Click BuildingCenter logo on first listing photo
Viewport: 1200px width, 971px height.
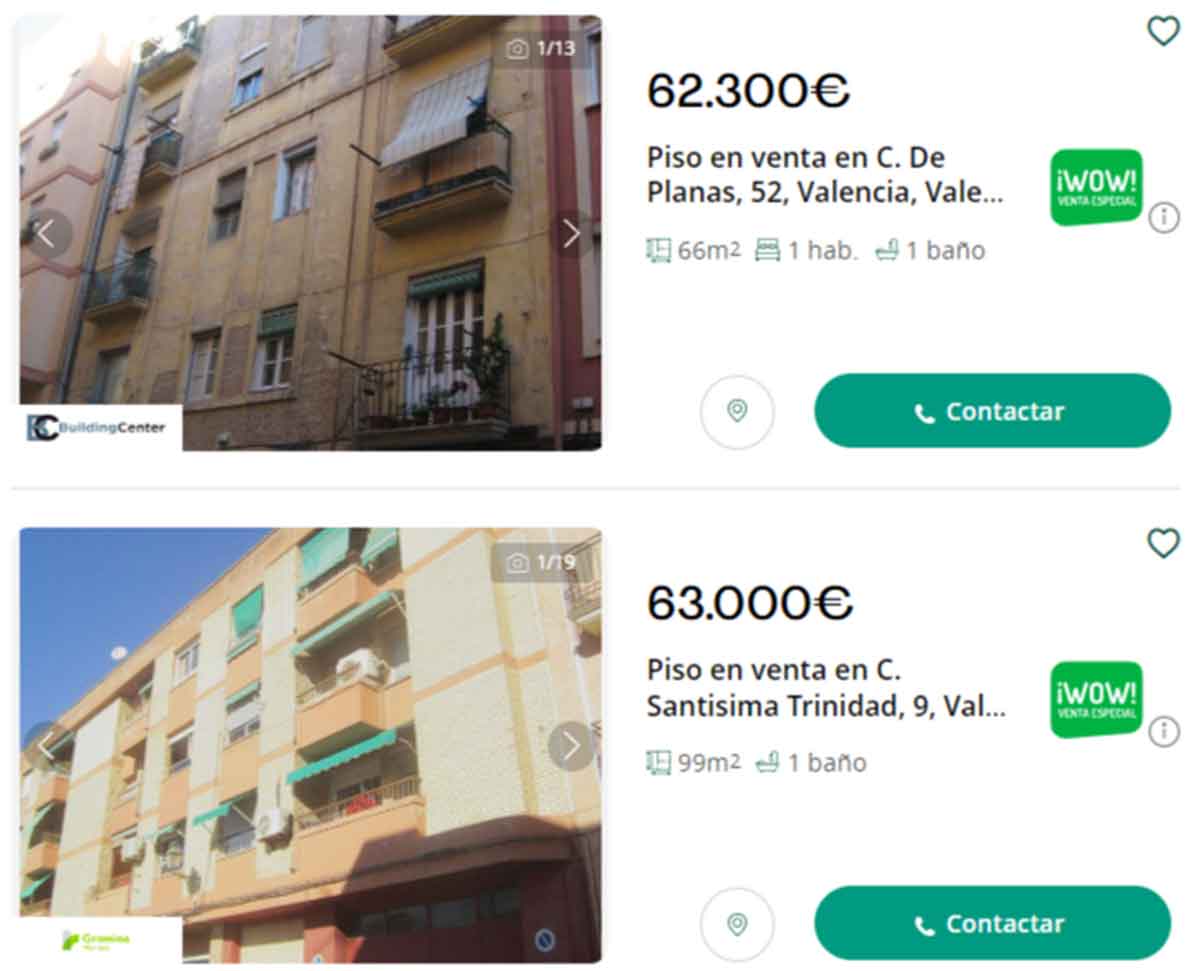pos(100,427)
